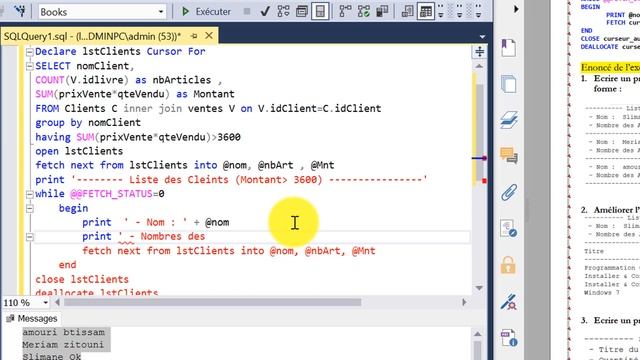Click the horizontal scroll right arrow
Screen dimensions: 640x360
pos(464,302)
